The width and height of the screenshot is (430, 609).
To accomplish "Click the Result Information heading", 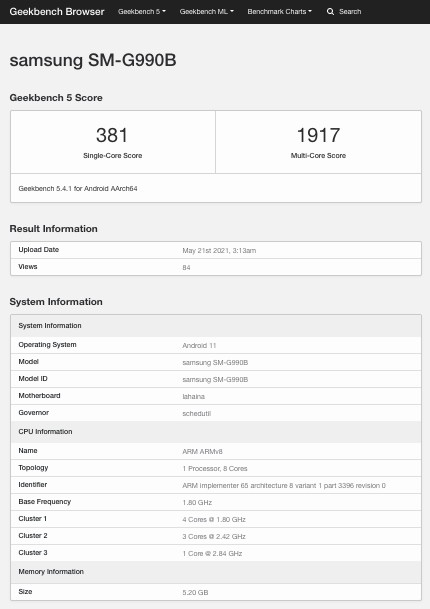I will 54,229.
